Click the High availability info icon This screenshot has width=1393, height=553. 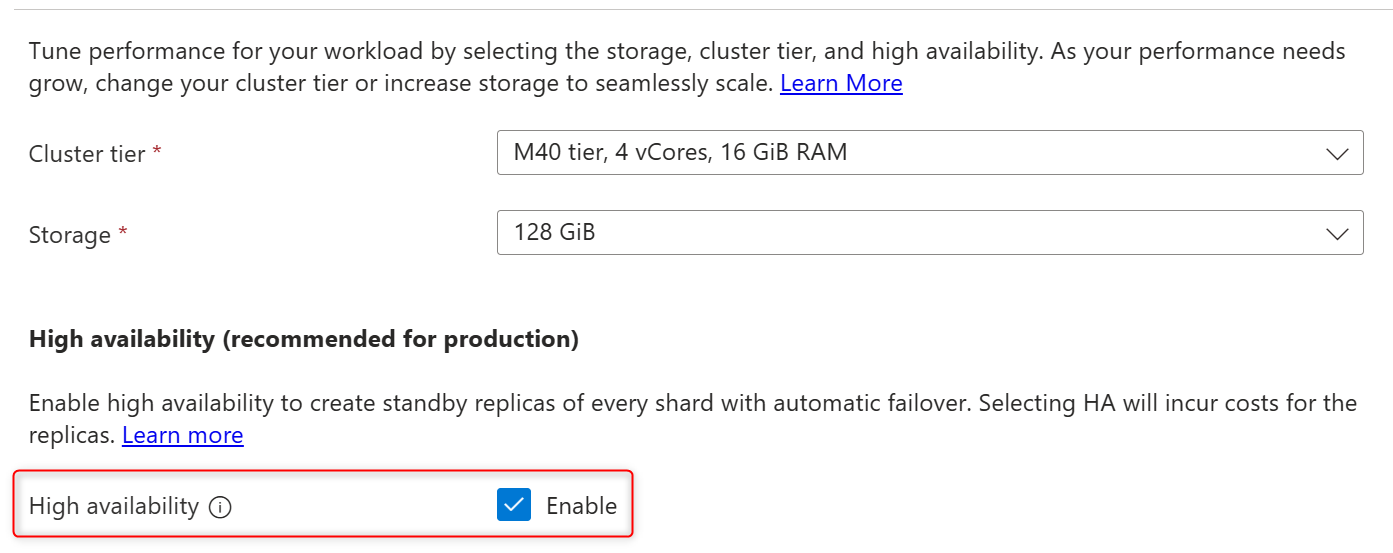(221, 507)
